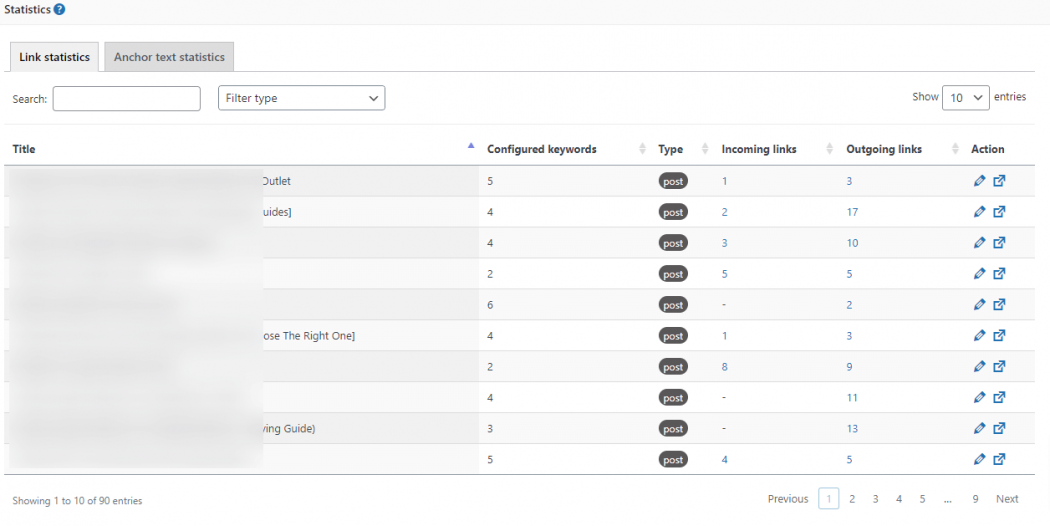The image size is (1050, 526).
Task: Edit the row with 11 outgoing links
Action: point(980,397)
